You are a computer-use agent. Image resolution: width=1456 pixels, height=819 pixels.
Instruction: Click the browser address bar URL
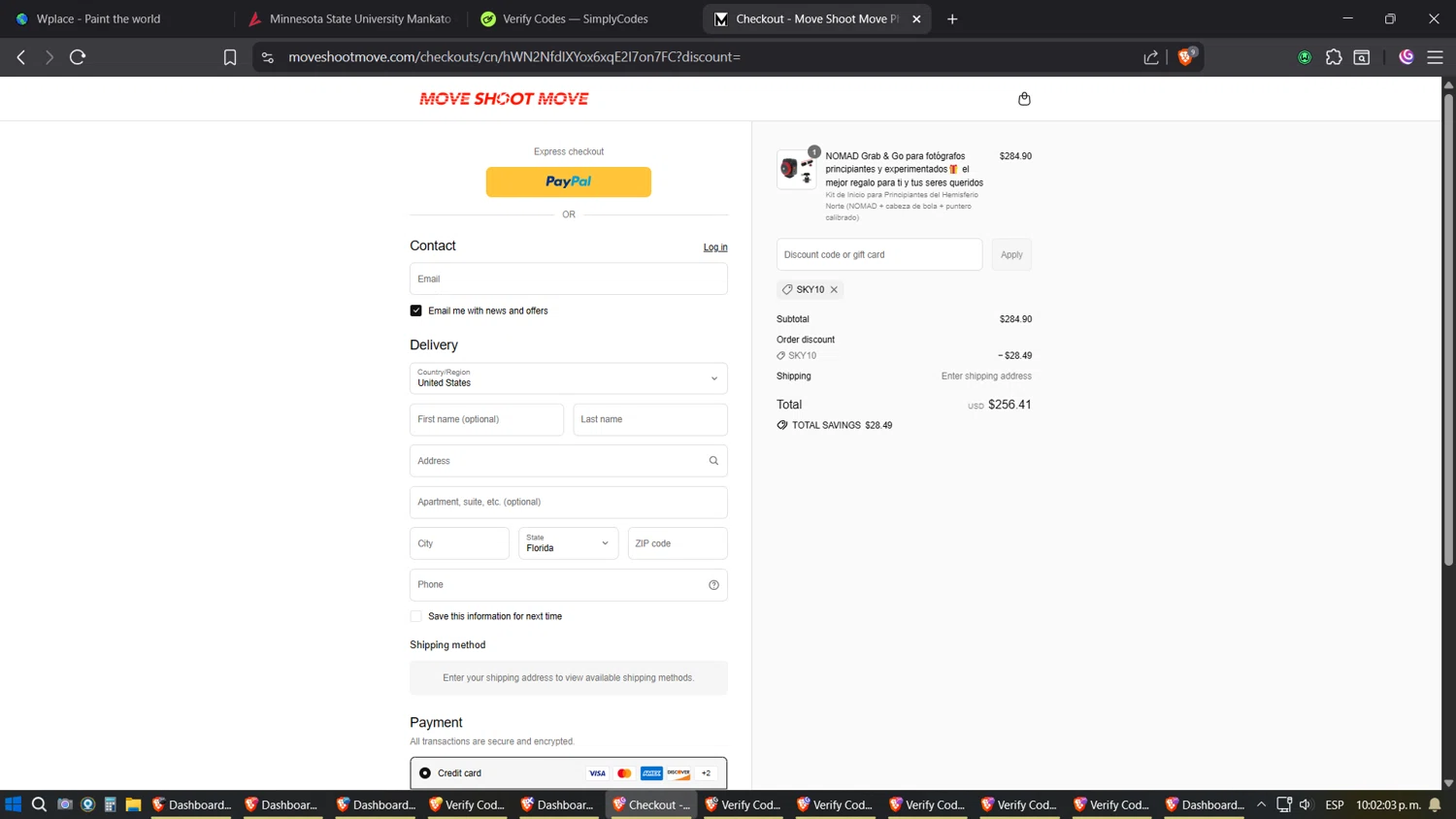[x=514, y=57]
